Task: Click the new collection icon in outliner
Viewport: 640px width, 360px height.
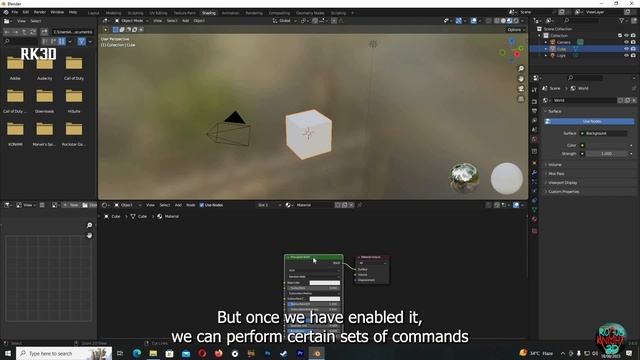Action: click(x=633, y=20)
